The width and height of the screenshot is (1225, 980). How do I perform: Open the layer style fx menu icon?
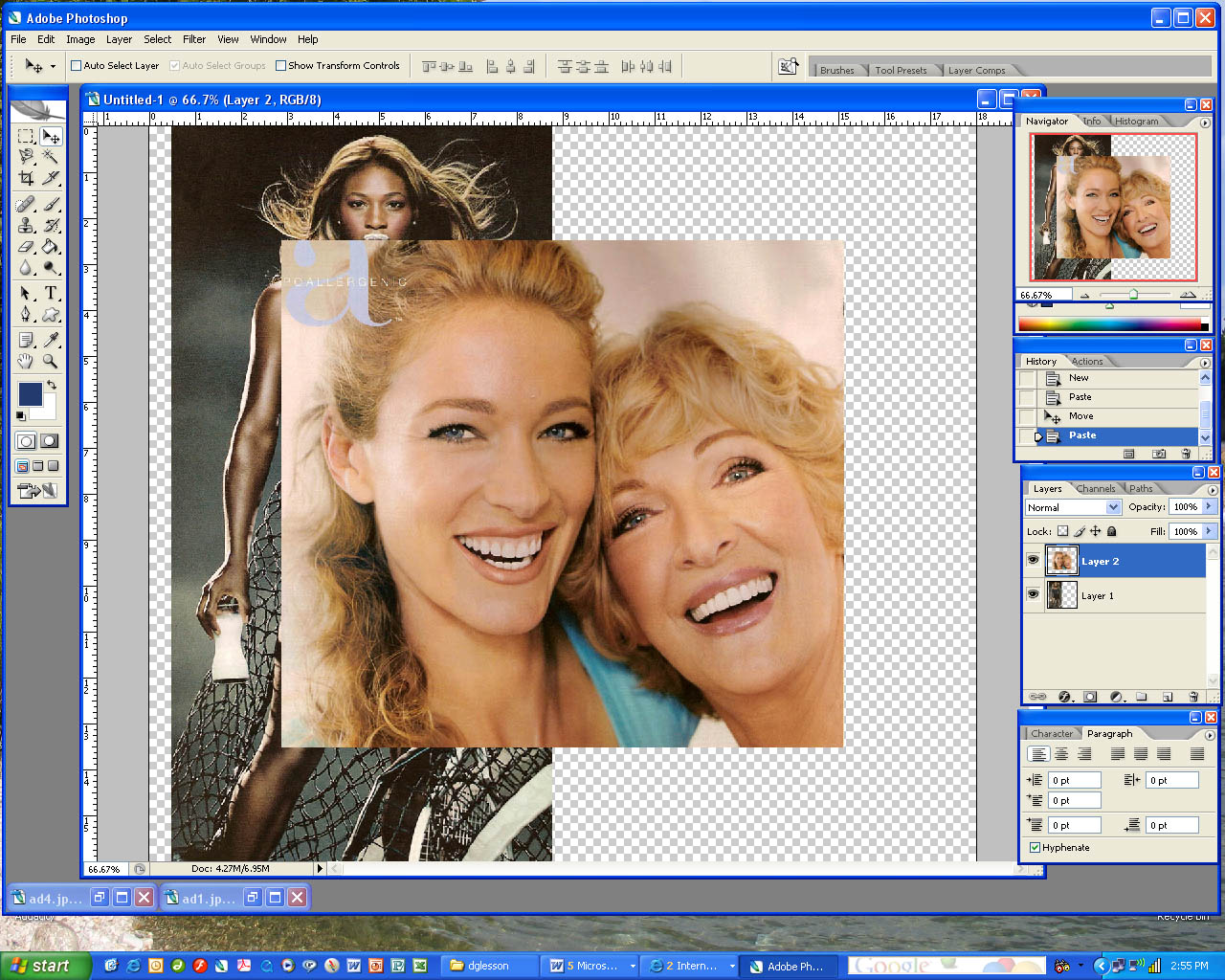(1063, 697)
